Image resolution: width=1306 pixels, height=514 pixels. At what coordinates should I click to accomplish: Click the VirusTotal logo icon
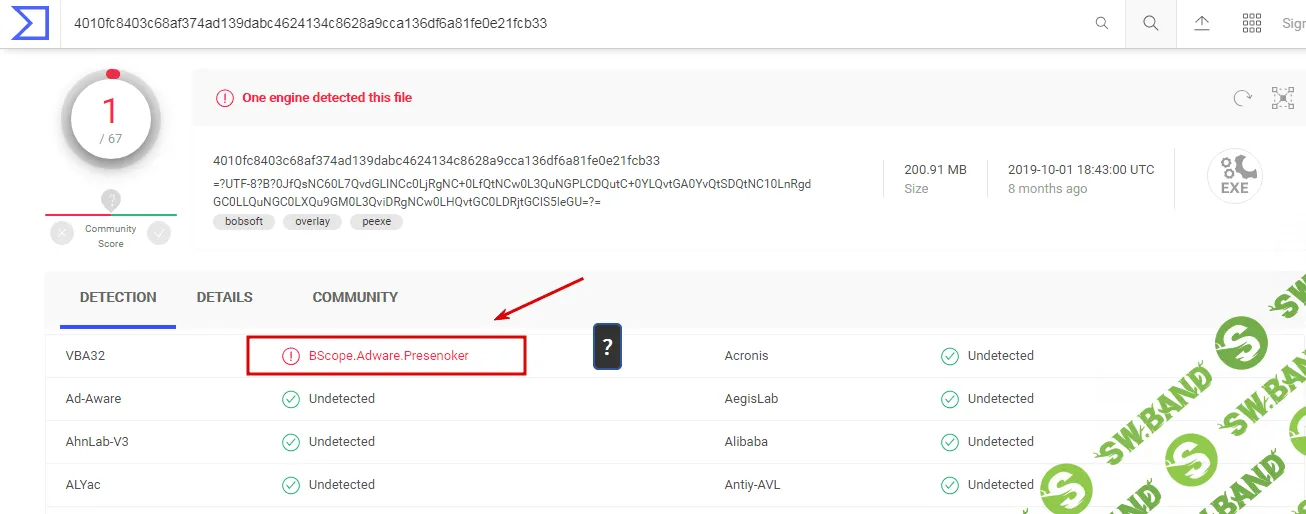(x=30, y=23)
